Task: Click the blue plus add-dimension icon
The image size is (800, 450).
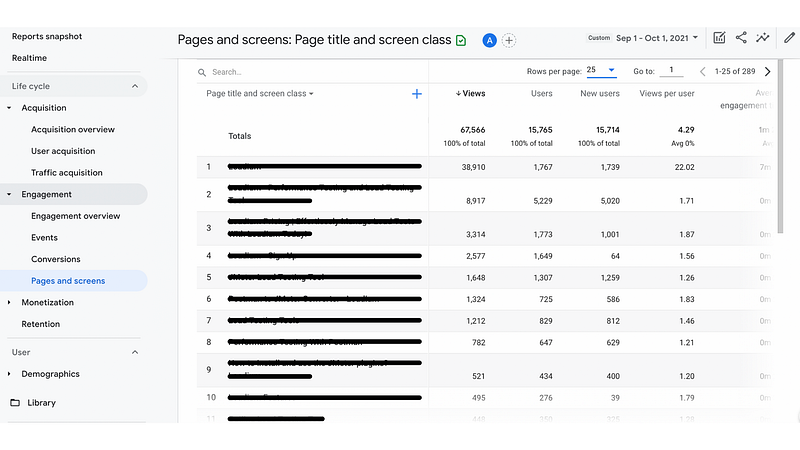Action: 417,94
